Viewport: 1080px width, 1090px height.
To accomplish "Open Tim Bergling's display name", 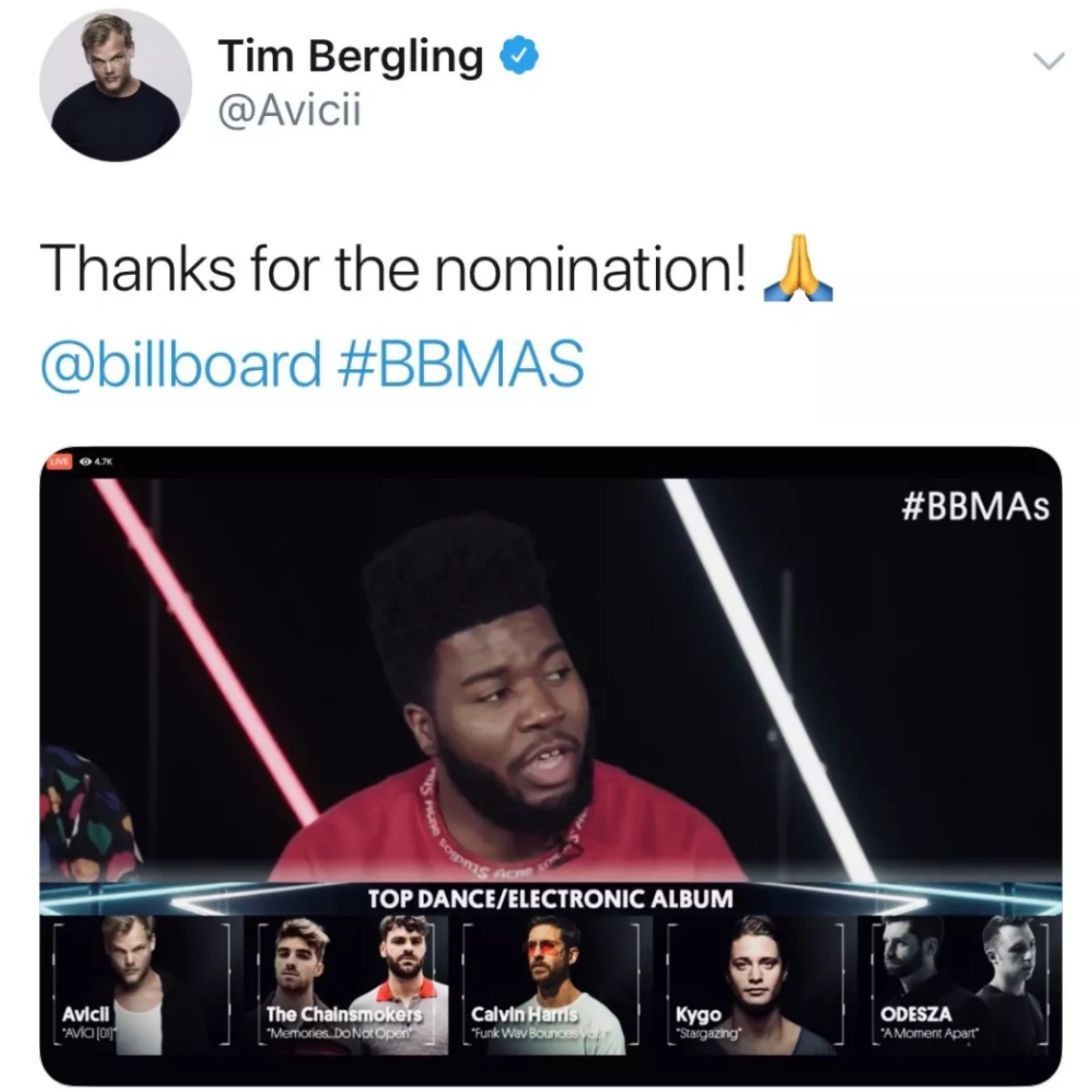I will click(x=351, y=56).
